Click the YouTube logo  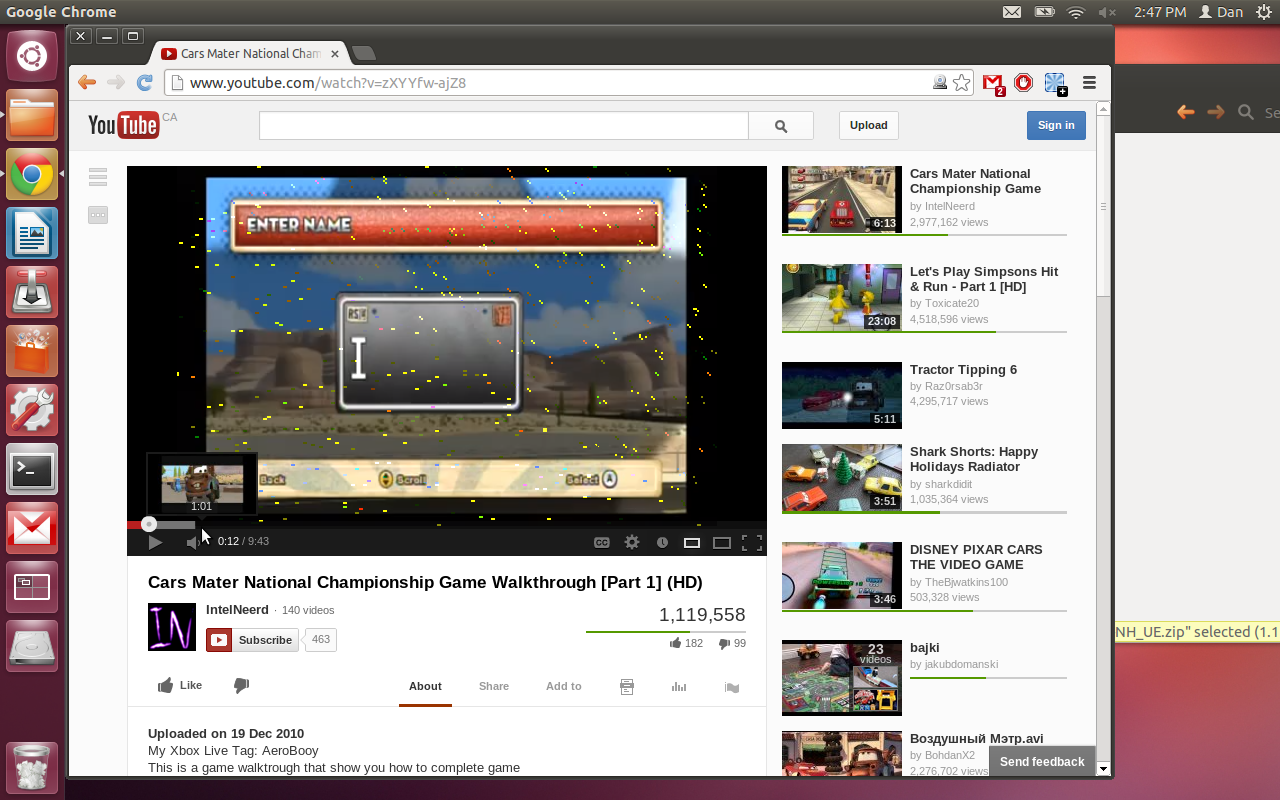pos(123,124)
